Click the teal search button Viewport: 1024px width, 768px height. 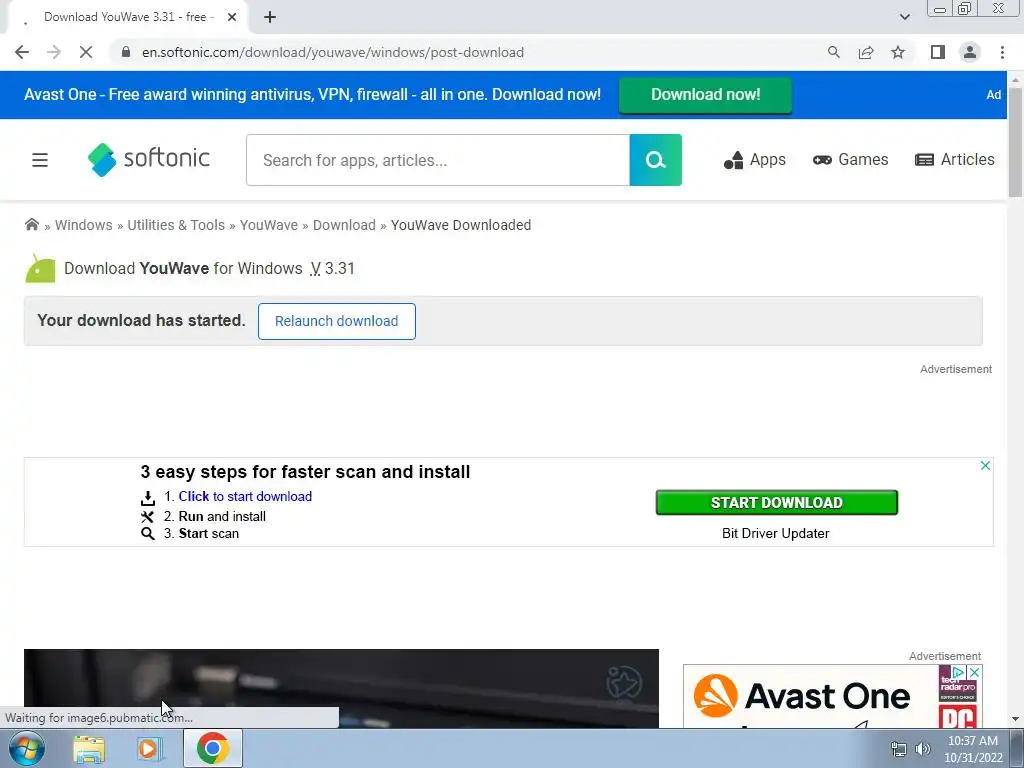pos(656,160)
